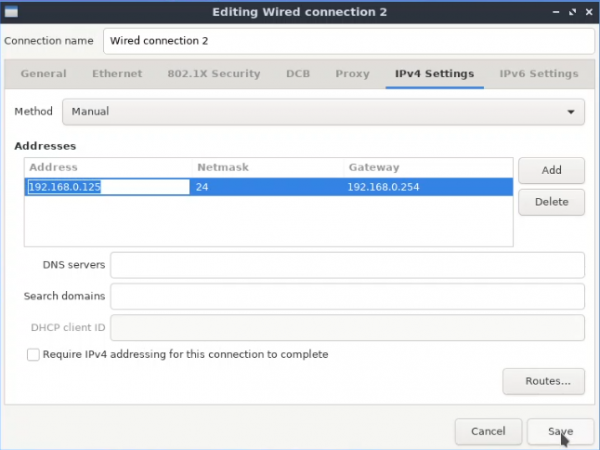The image size is (600, 450).
Task: Delete the selected address entry
Action: [551, 202]
